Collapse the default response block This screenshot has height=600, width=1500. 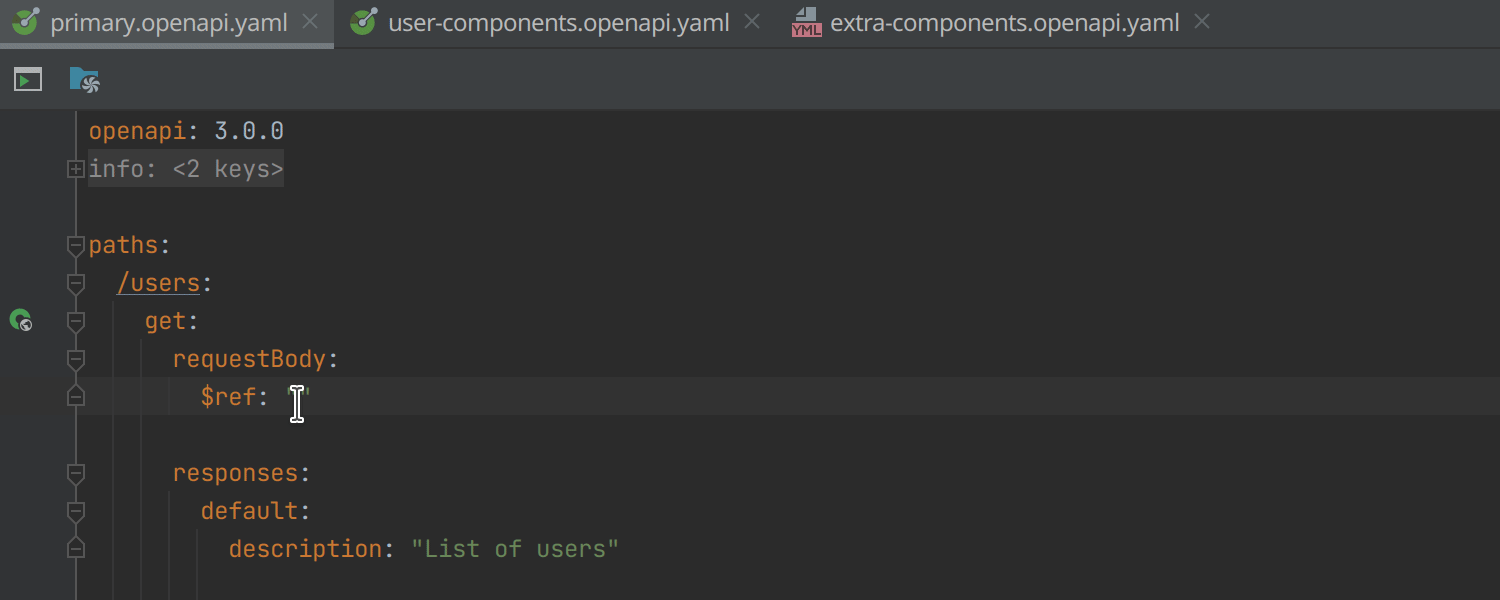75,511
